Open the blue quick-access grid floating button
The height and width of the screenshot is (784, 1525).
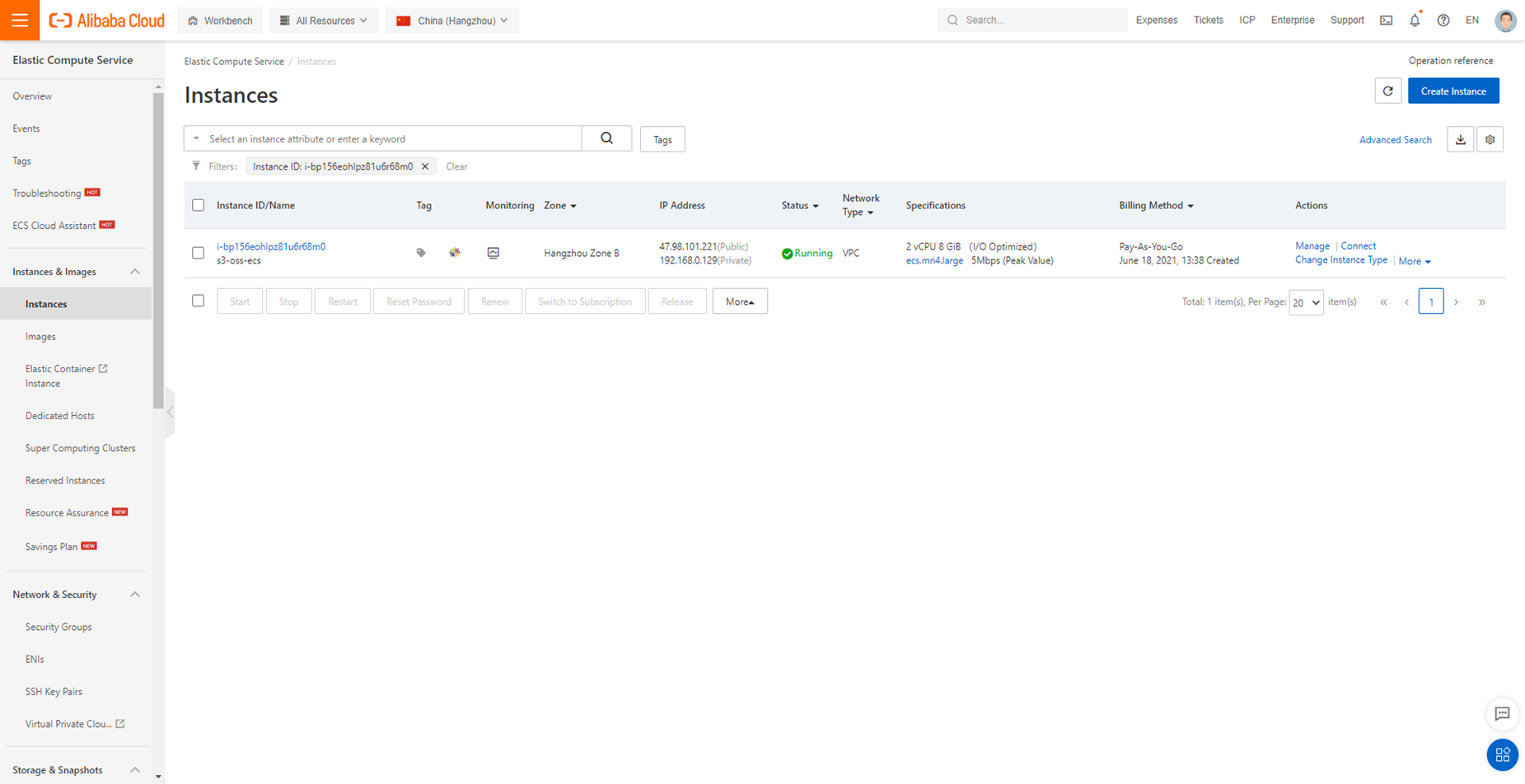click(x=1503, y=754)
